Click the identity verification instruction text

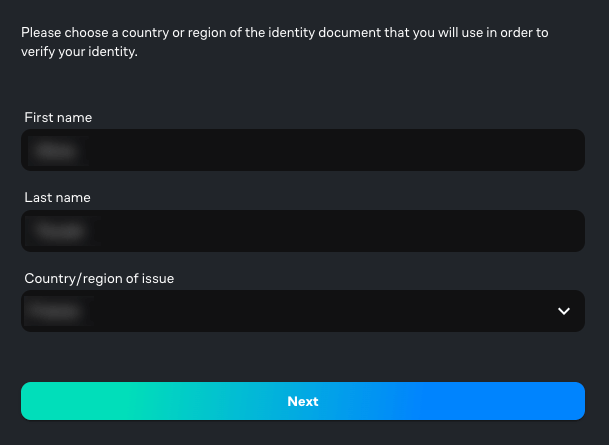pos(285,33)
